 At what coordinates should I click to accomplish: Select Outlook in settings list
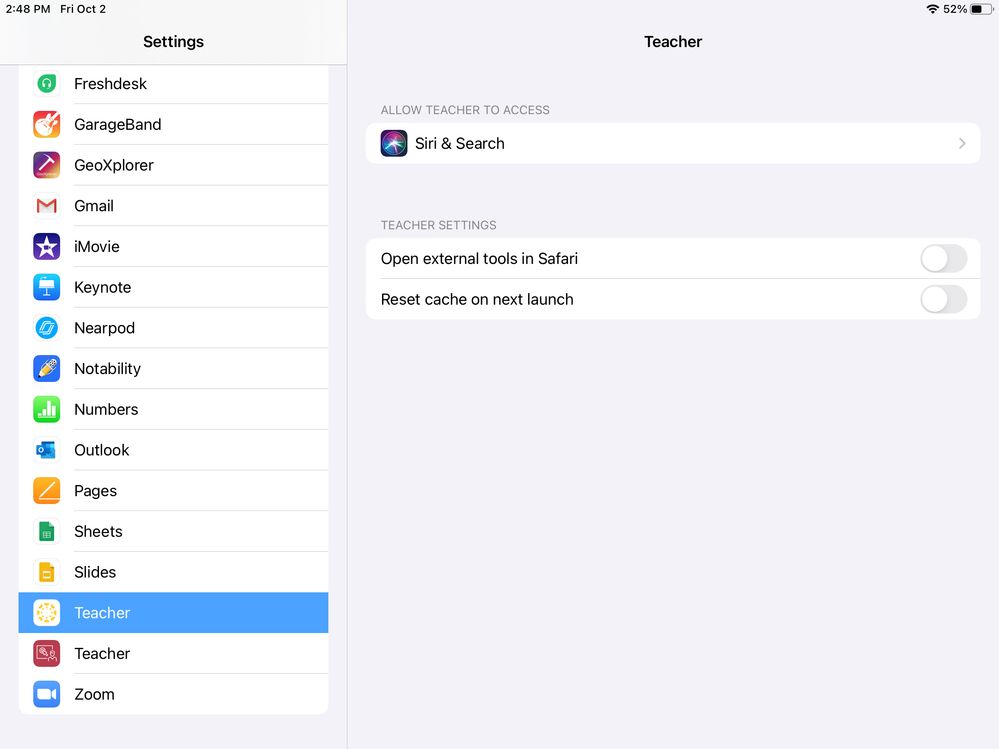coord(173,450)
